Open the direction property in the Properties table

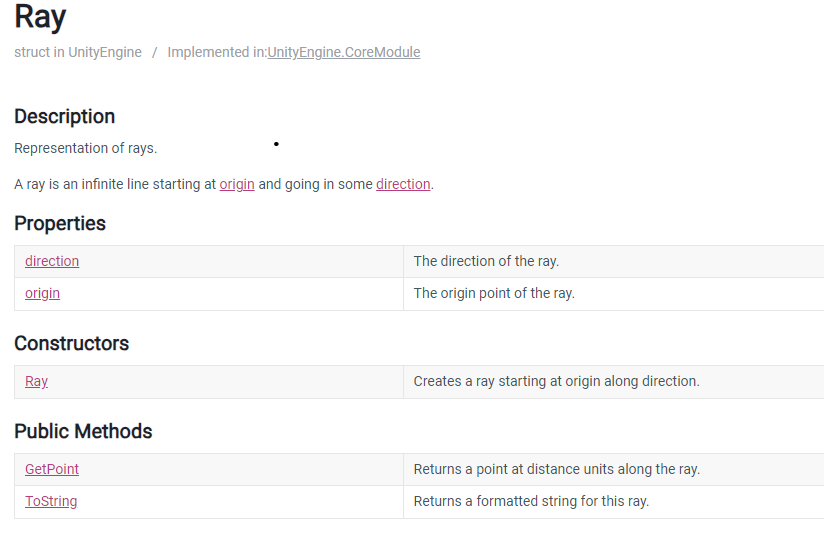(52, 261)
